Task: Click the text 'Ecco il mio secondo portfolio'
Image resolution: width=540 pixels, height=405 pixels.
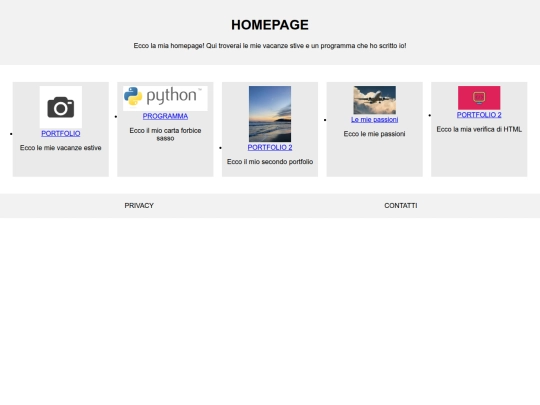Action: click(x=270, y=162)
